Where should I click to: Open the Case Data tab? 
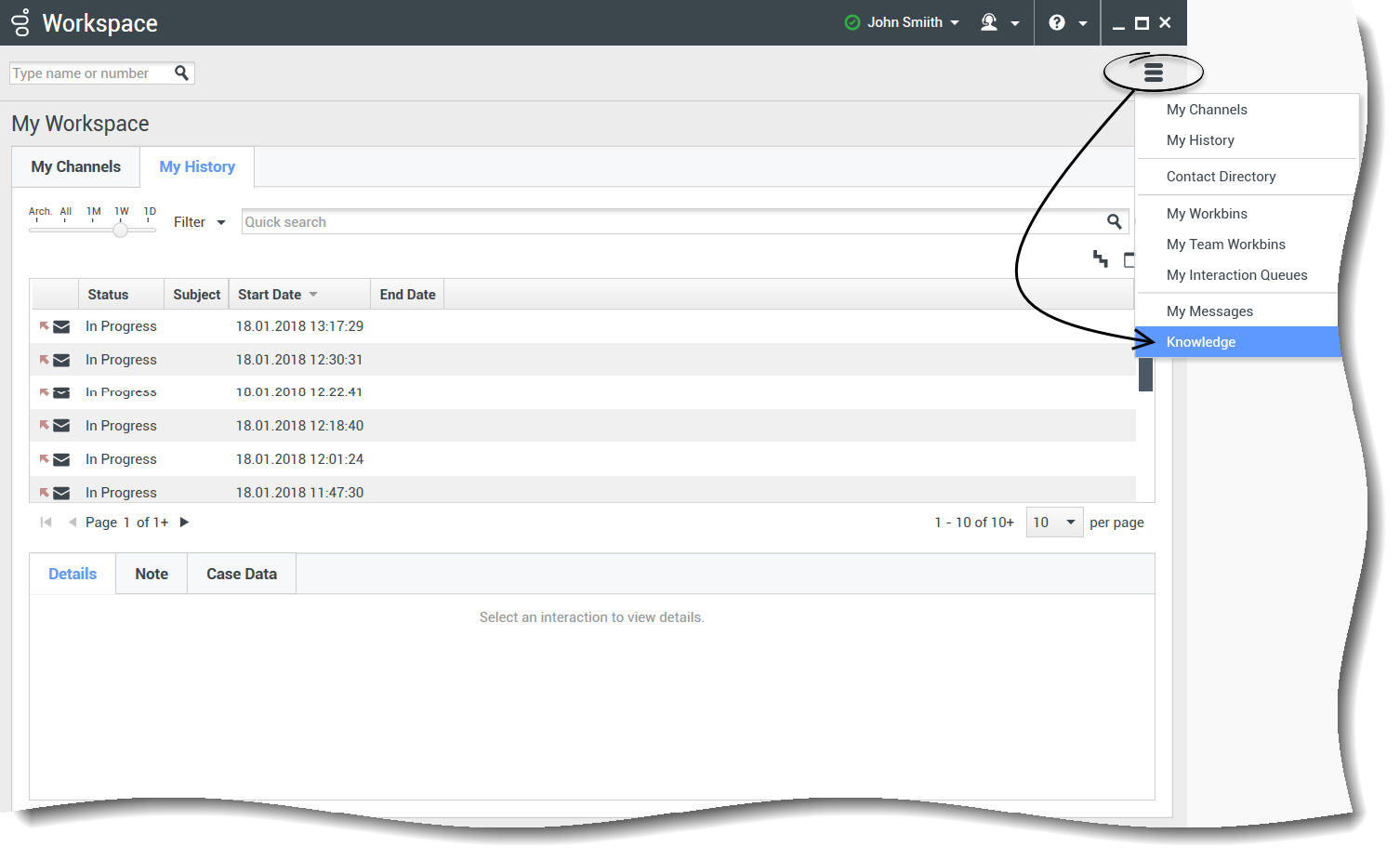coord(242,574)
